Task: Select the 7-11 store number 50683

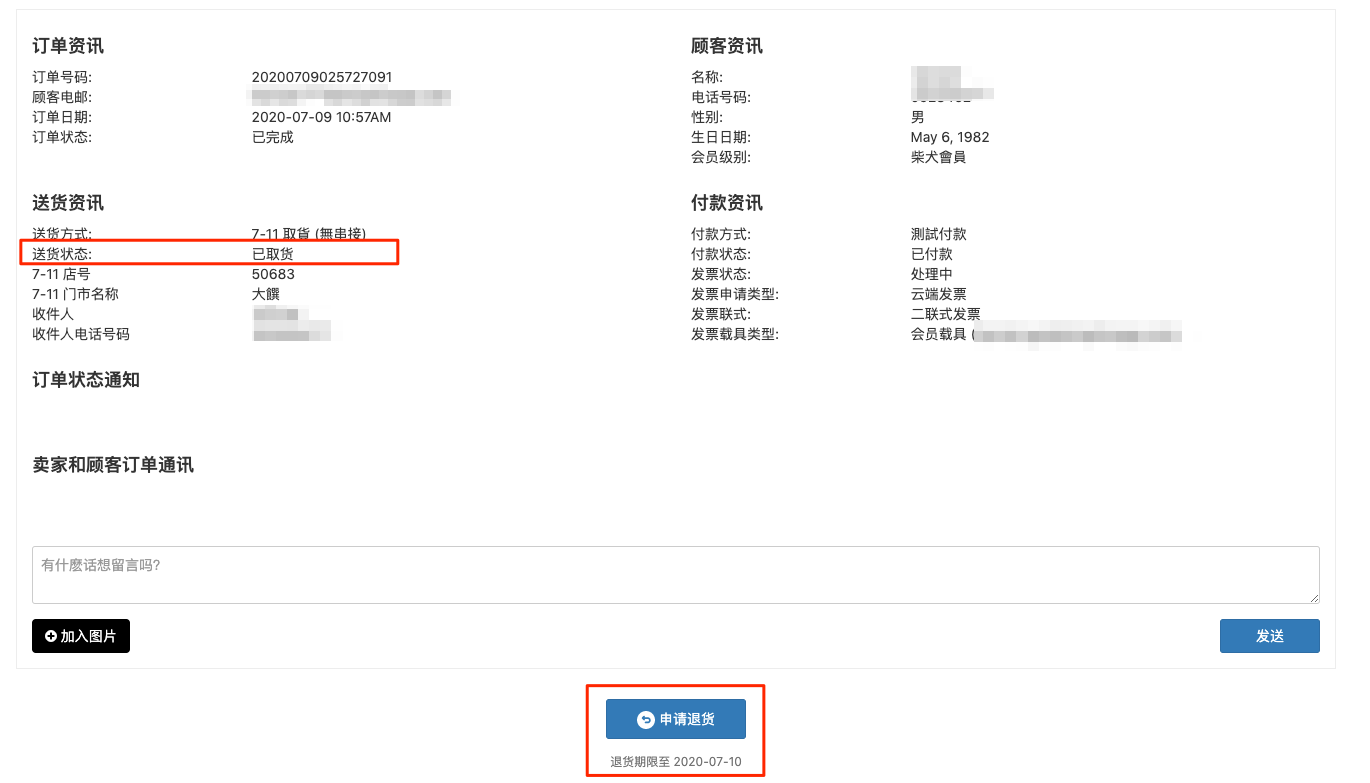Action: [x=273, y=274]
